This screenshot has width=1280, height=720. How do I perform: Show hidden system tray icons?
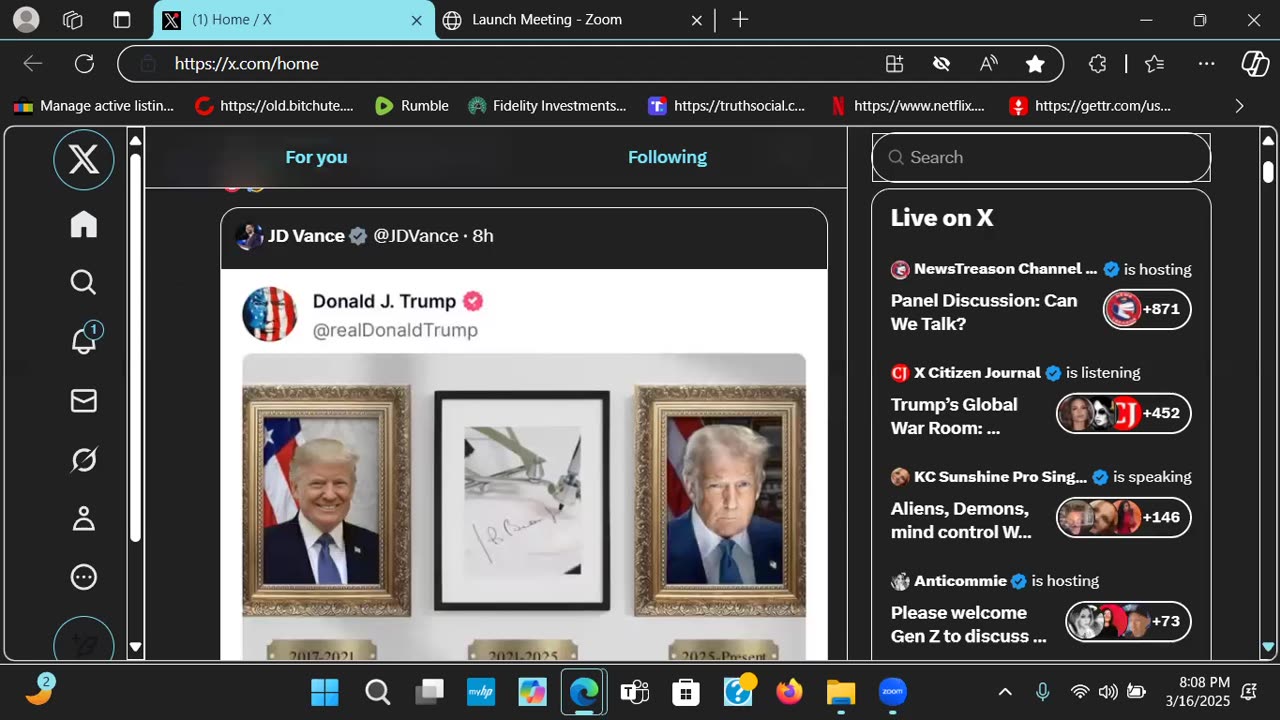pyautogui.click(x=1005, y=692)
